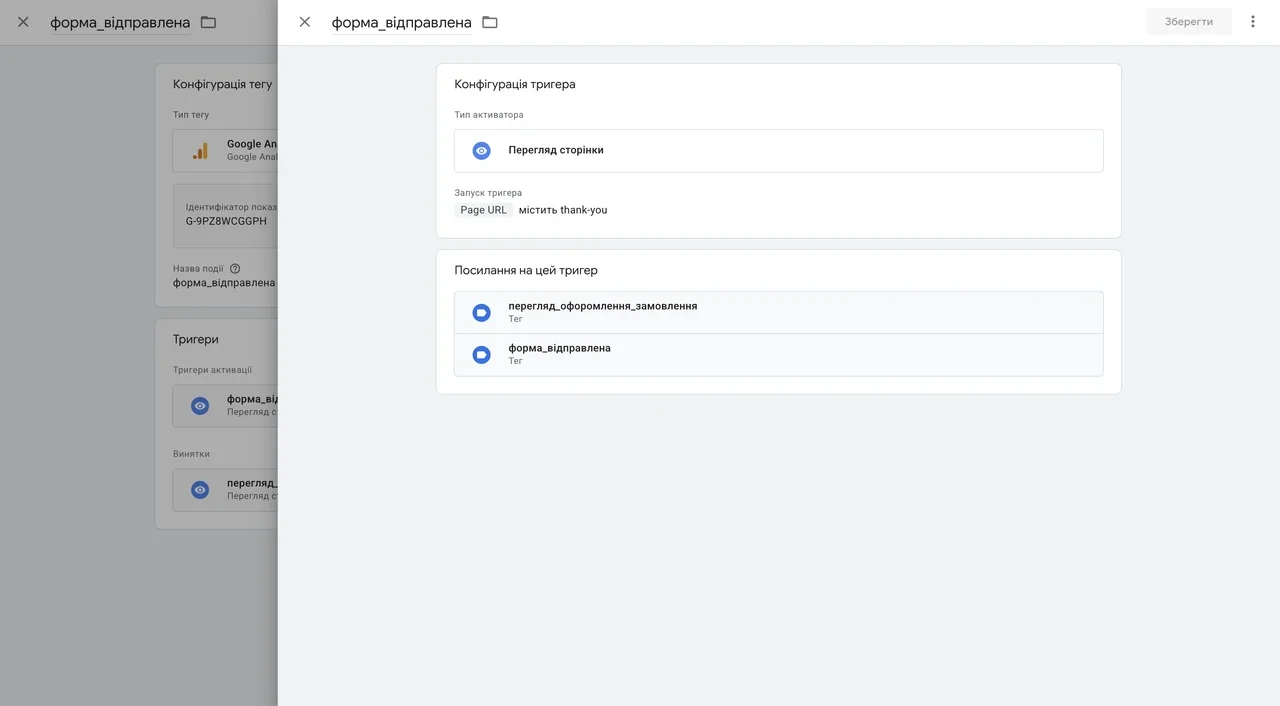Click help icon next to Назва події
The width and height of the screenshot is (1280, 706).
pos(235,268)
